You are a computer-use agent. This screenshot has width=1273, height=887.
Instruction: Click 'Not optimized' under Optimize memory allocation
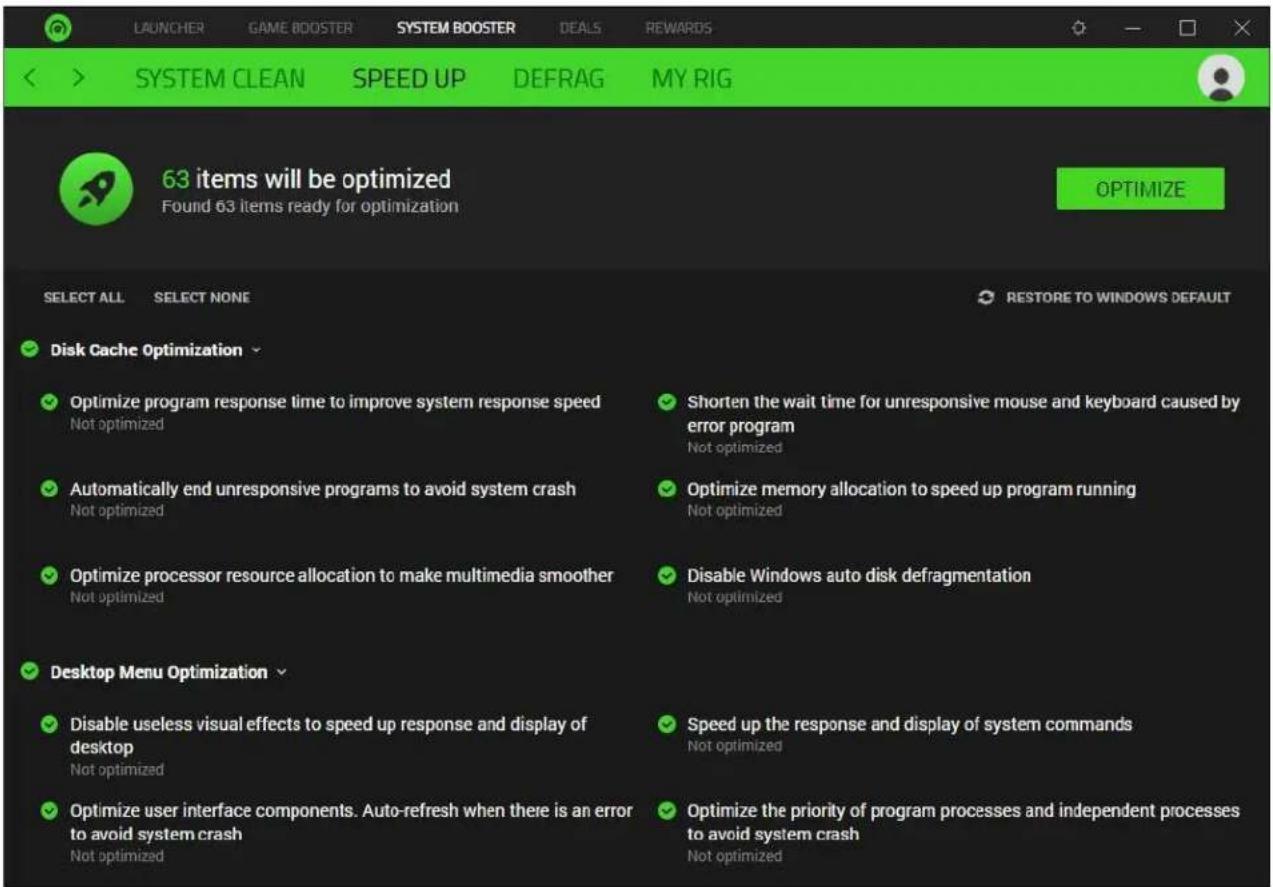pyautogui.click(x=734, y=511)
